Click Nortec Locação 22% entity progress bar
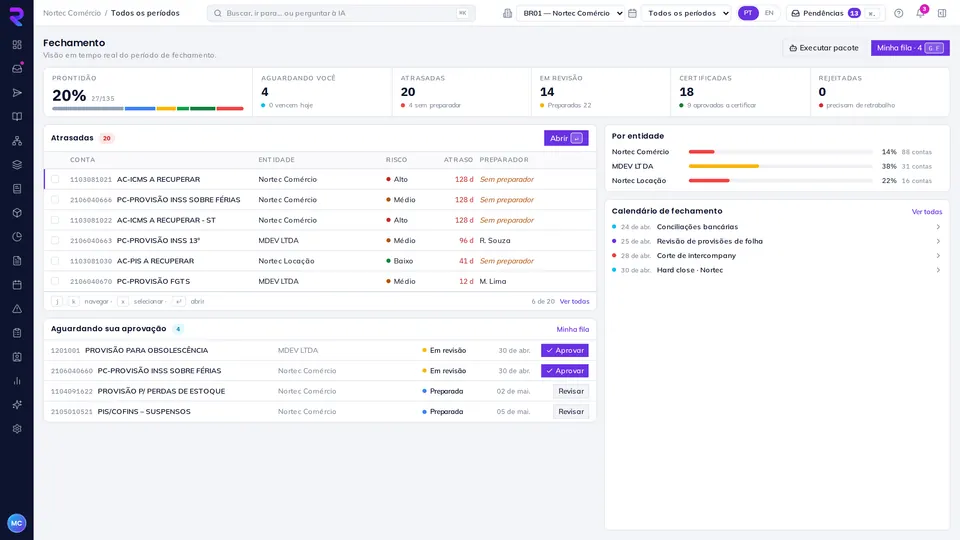This screenshot has width=960, height=540. [781, 181]
